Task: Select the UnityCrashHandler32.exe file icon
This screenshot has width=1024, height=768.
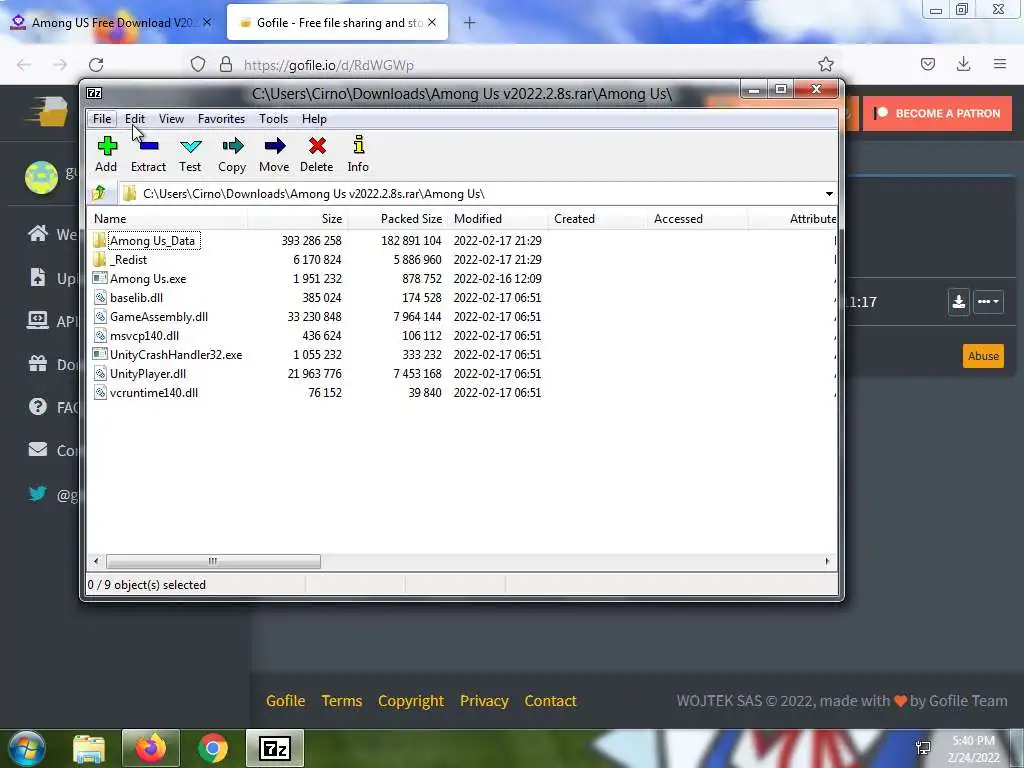Action: coord(99,355)
